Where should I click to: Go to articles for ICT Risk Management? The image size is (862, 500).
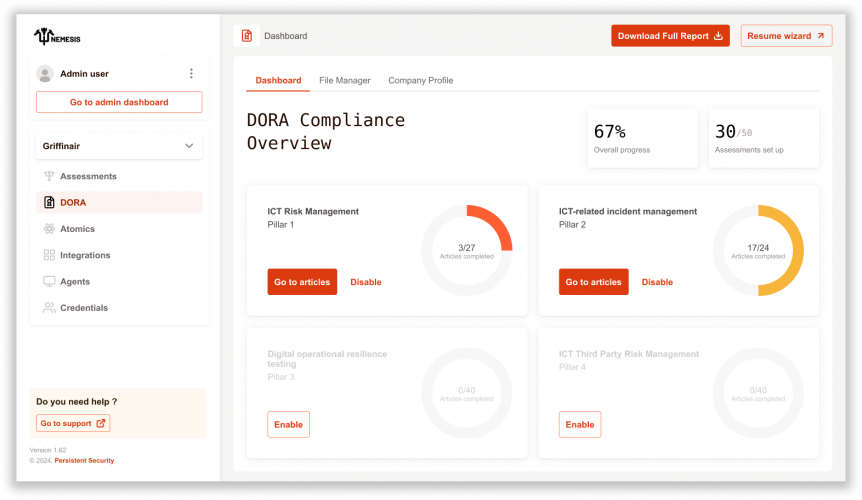coord(302,282)
